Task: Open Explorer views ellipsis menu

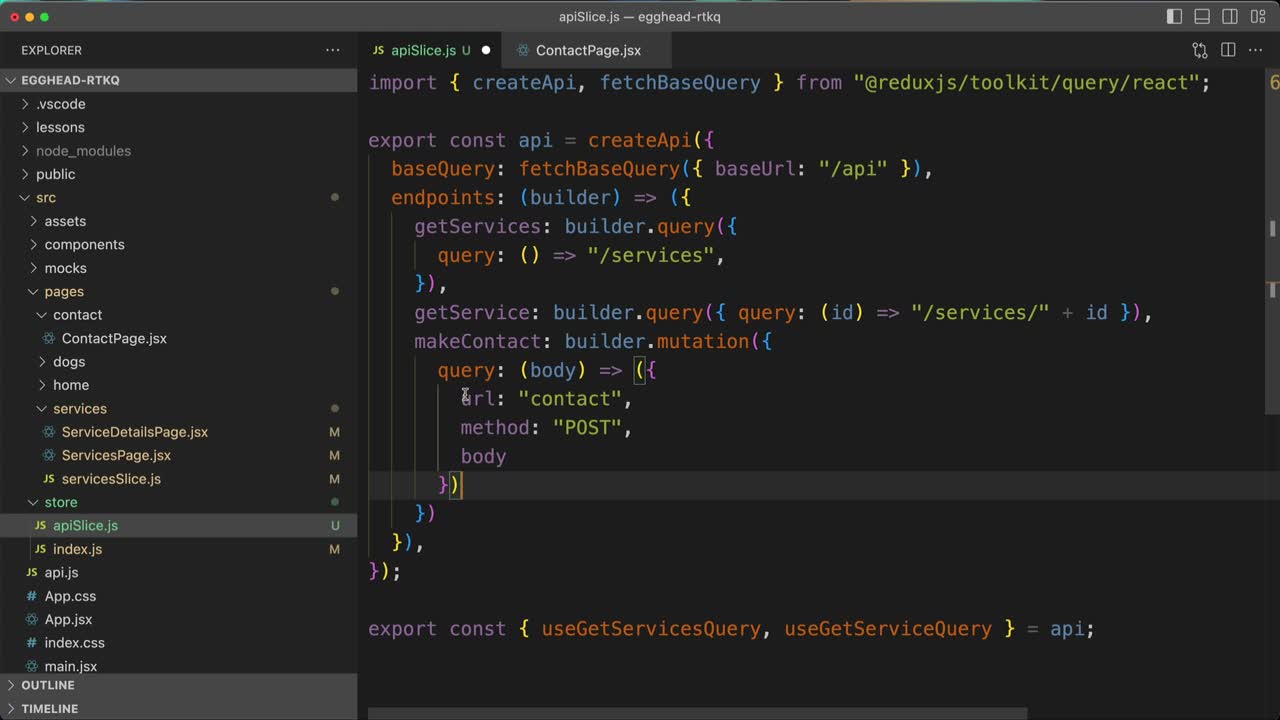Action: [x=332, y=50]
